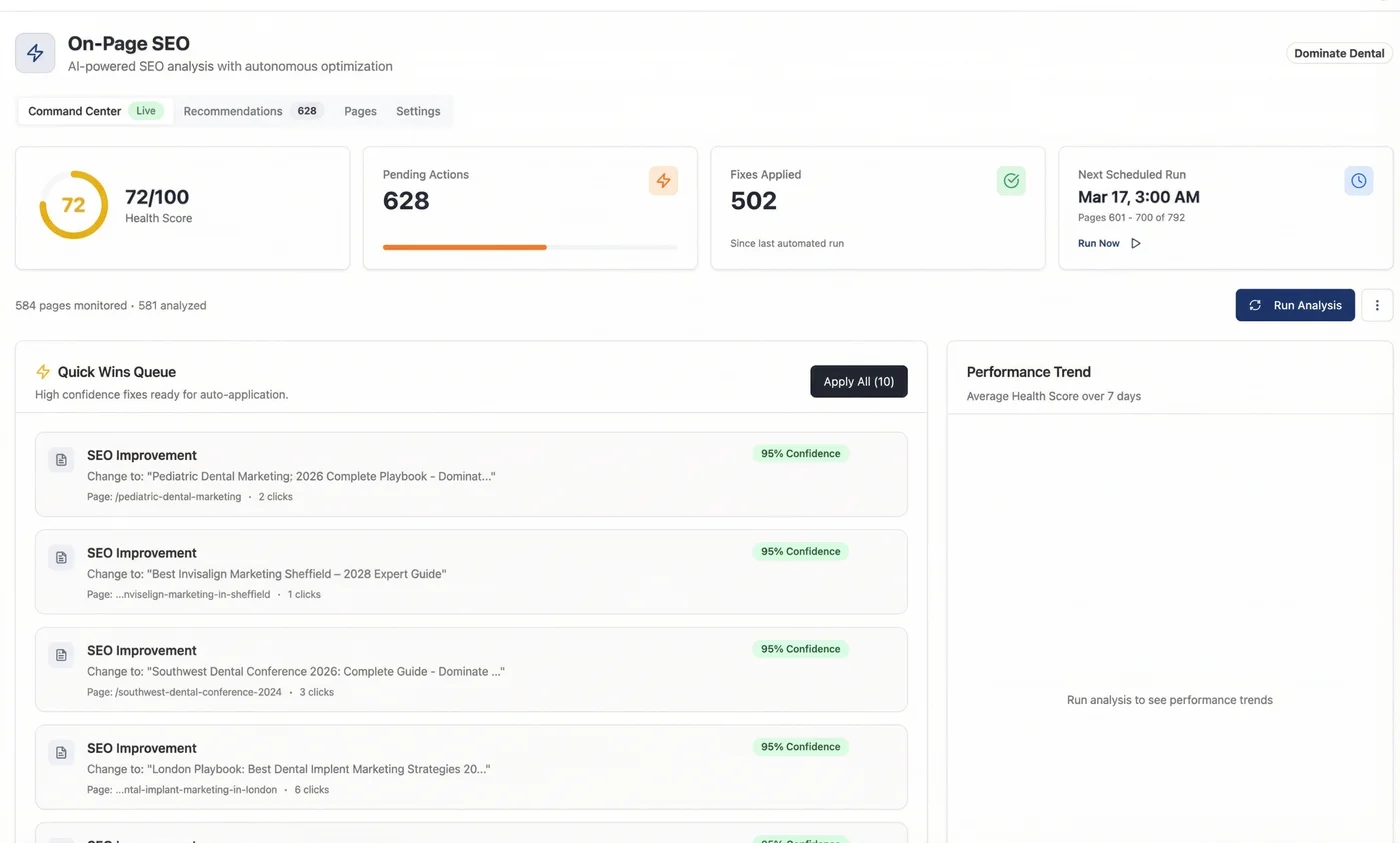The height and width of the screenshot is (843, 1400).
Task: Click the lightning bolt icon beside On-Page SEO
Action: 35,53
